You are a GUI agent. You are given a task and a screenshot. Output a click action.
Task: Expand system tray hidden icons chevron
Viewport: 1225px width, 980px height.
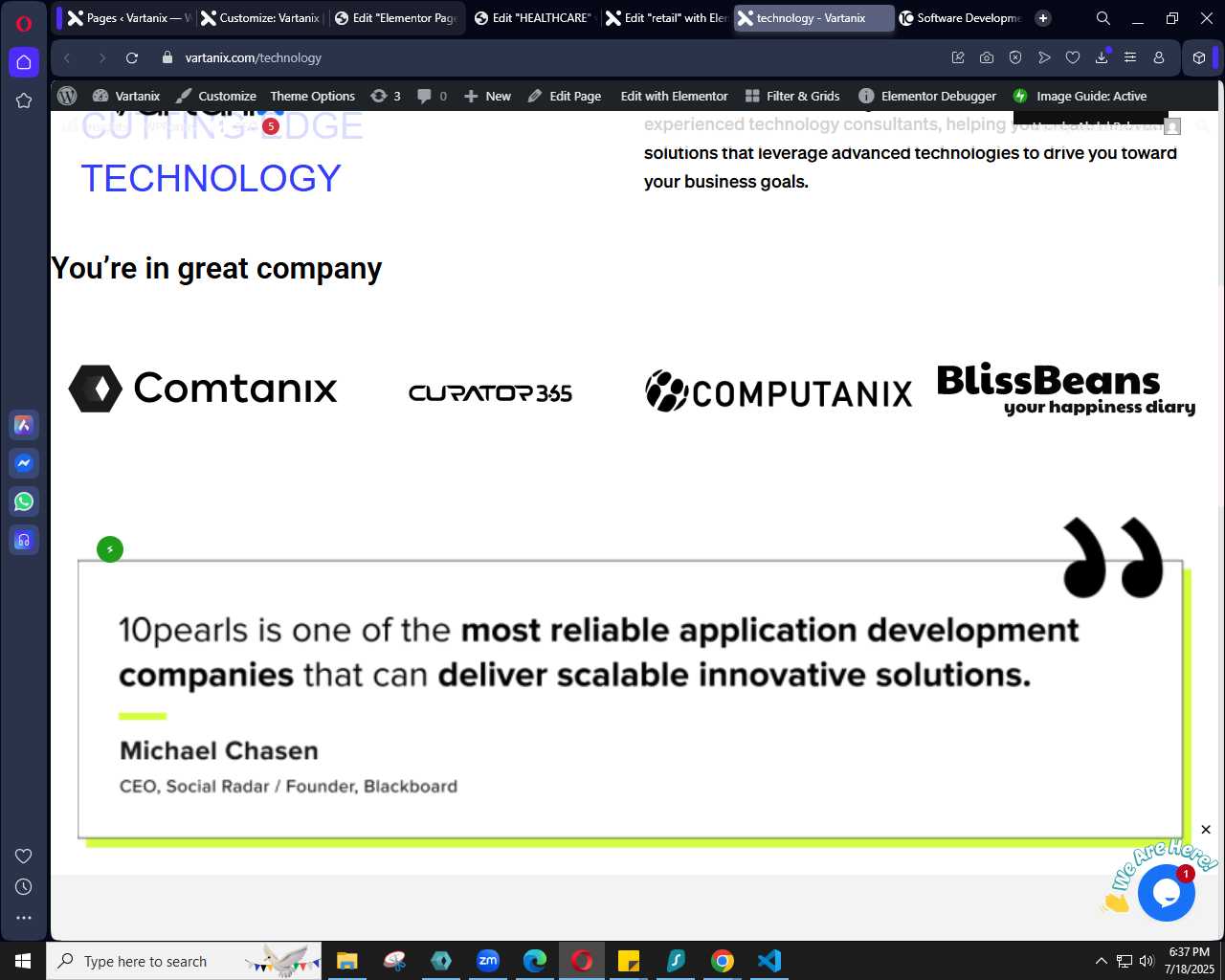coord(1101,961)
